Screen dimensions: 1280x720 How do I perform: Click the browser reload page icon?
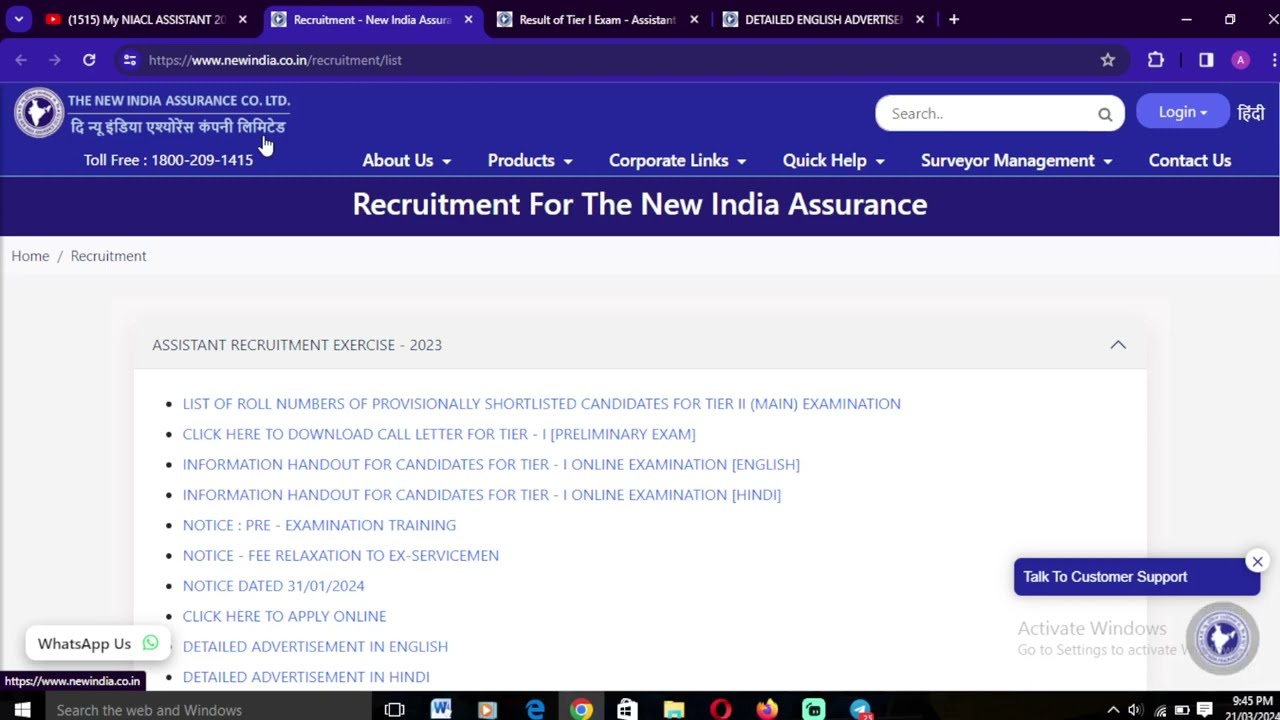(89, 60)
